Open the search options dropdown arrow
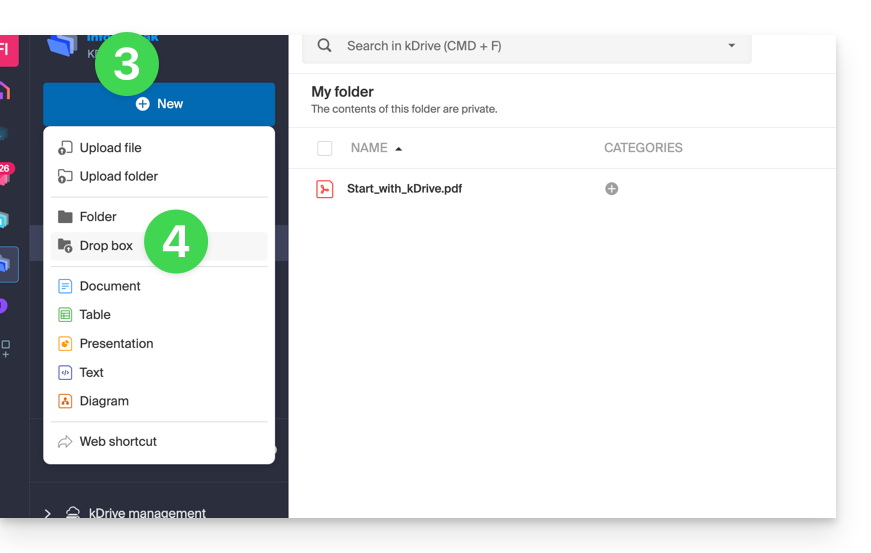This screenshot has height=553, width=871. [732, 46]
